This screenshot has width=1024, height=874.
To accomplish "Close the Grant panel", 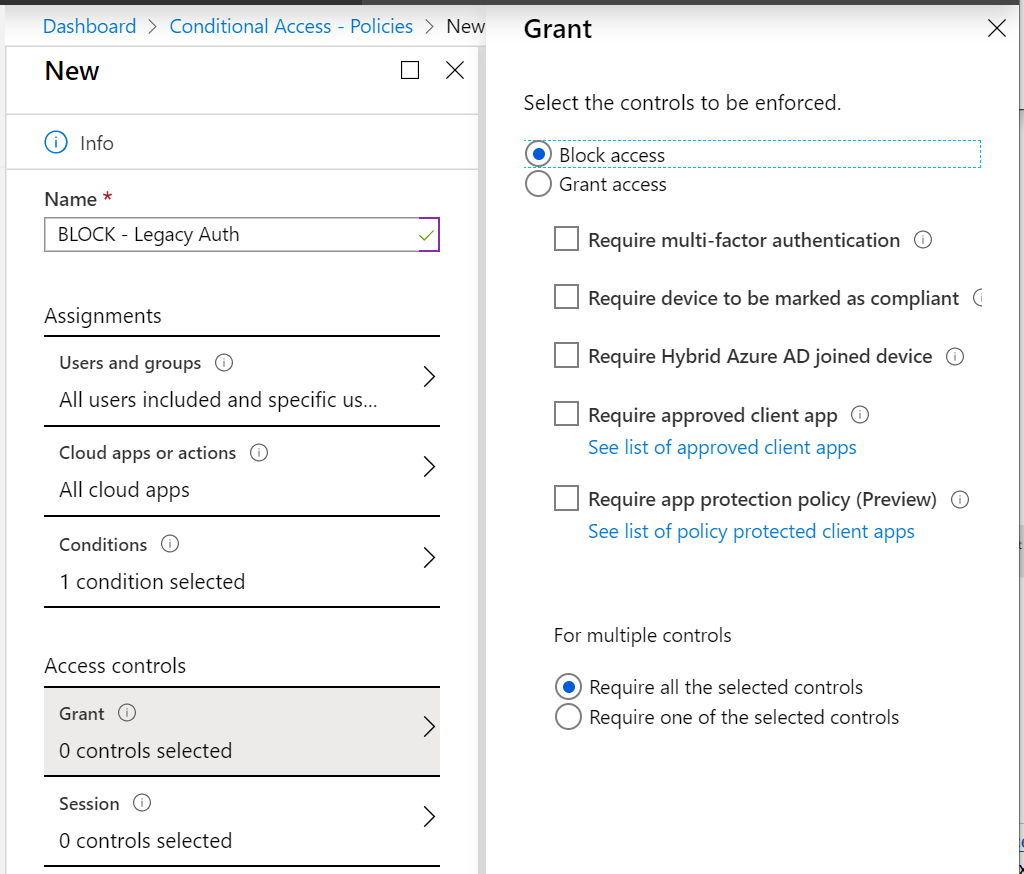I will click(x=997, y=28).
